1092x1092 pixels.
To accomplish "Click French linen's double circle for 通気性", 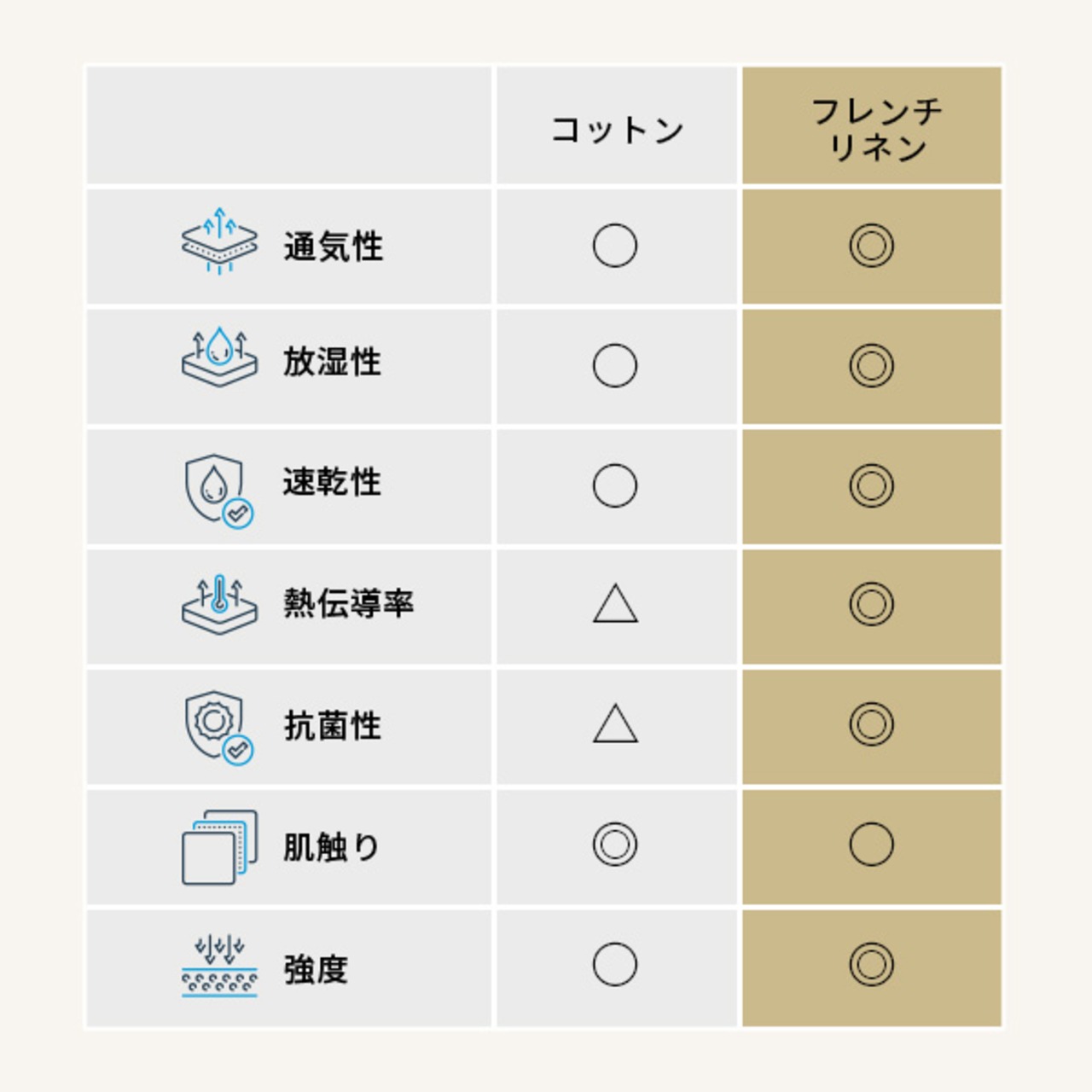I will click(871, 246).
